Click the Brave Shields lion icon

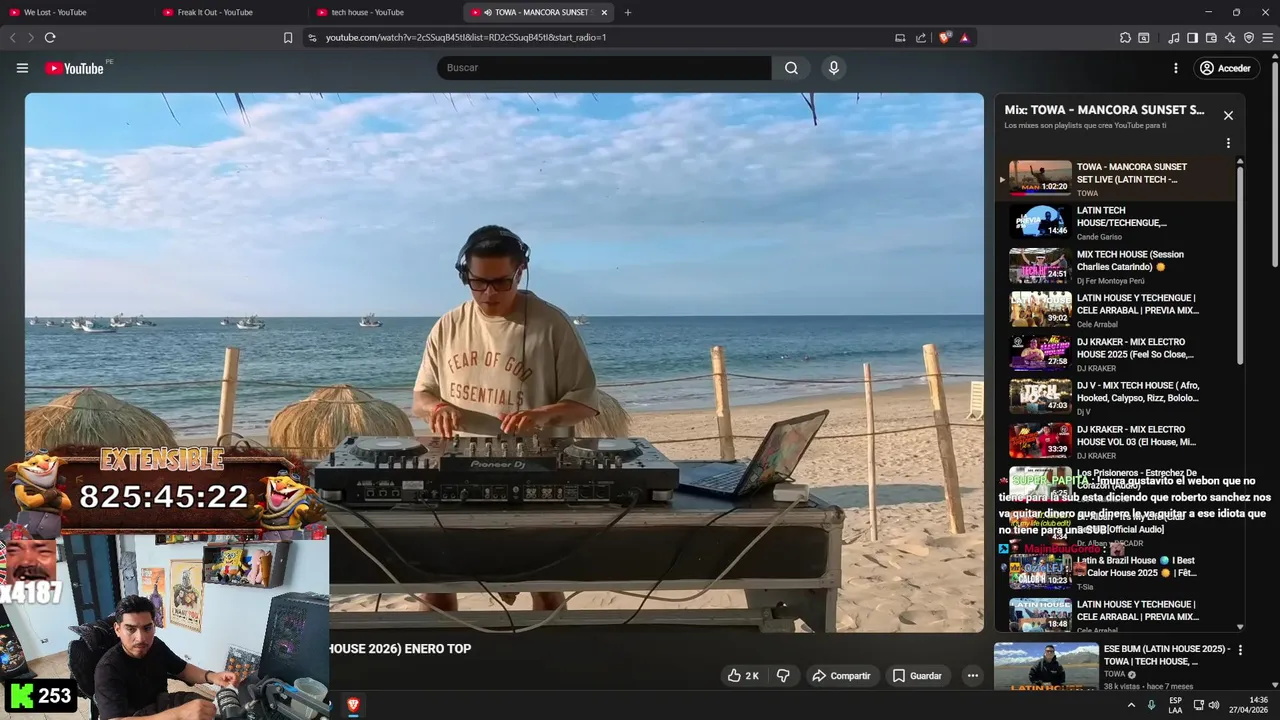(x=945, y=38)
